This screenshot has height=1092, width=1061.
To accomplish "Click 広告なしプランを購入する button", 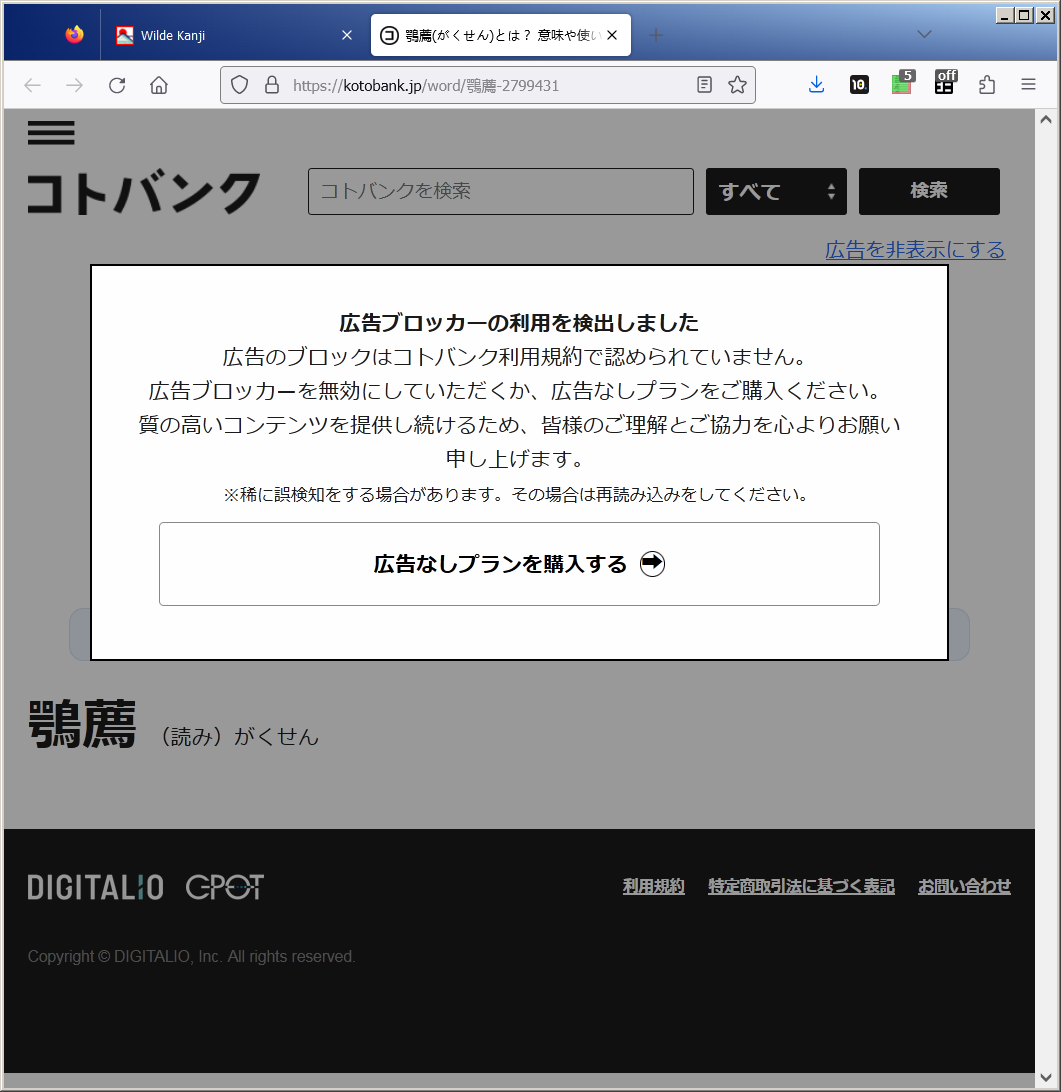I will [x=519, y=564].
